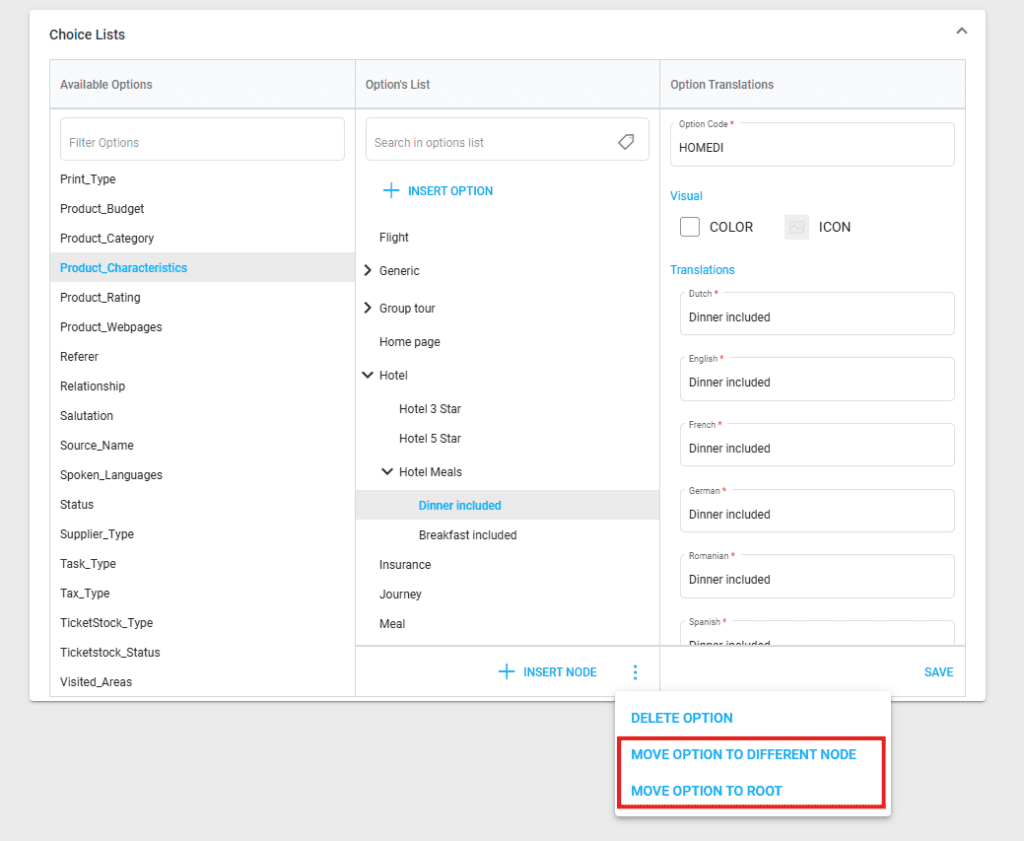The width and height of the screenshot is (1024, 841).
Task: Expand the Generic node
Action: tap(367, 271)
